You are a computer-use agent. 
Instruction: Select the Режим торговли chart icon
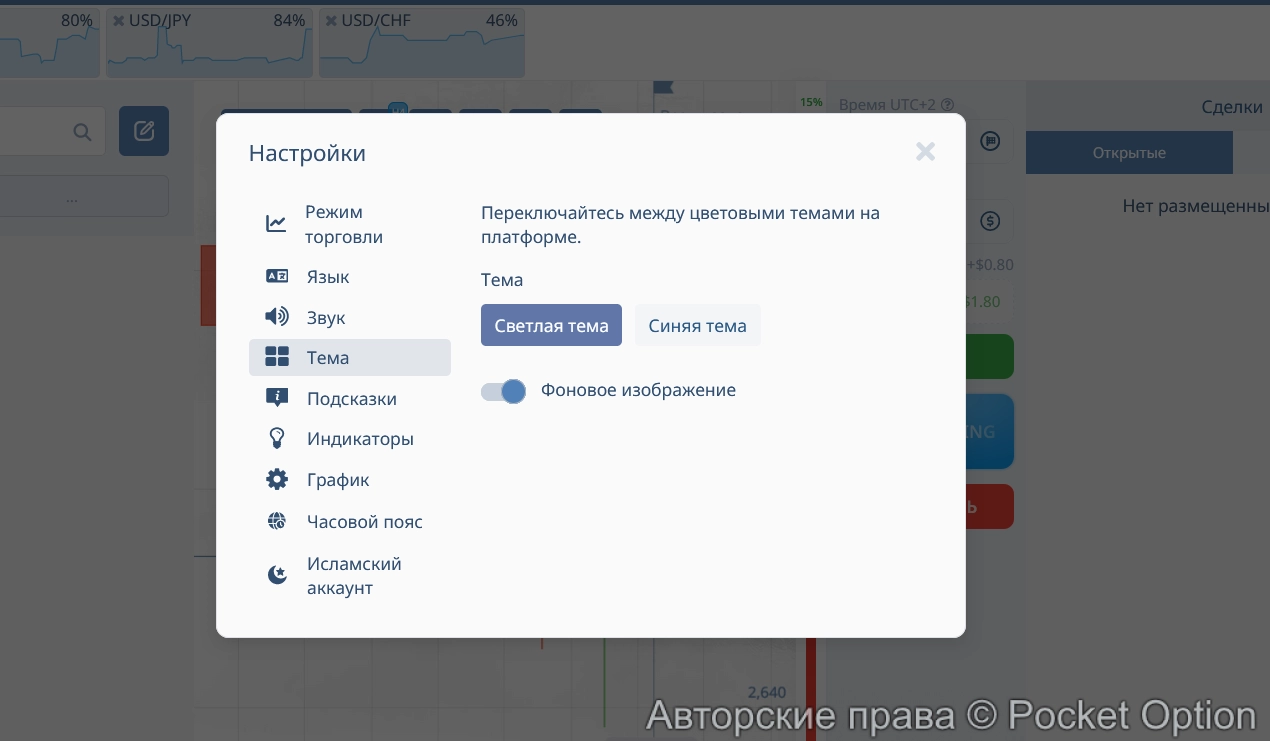tap(277, 223)
